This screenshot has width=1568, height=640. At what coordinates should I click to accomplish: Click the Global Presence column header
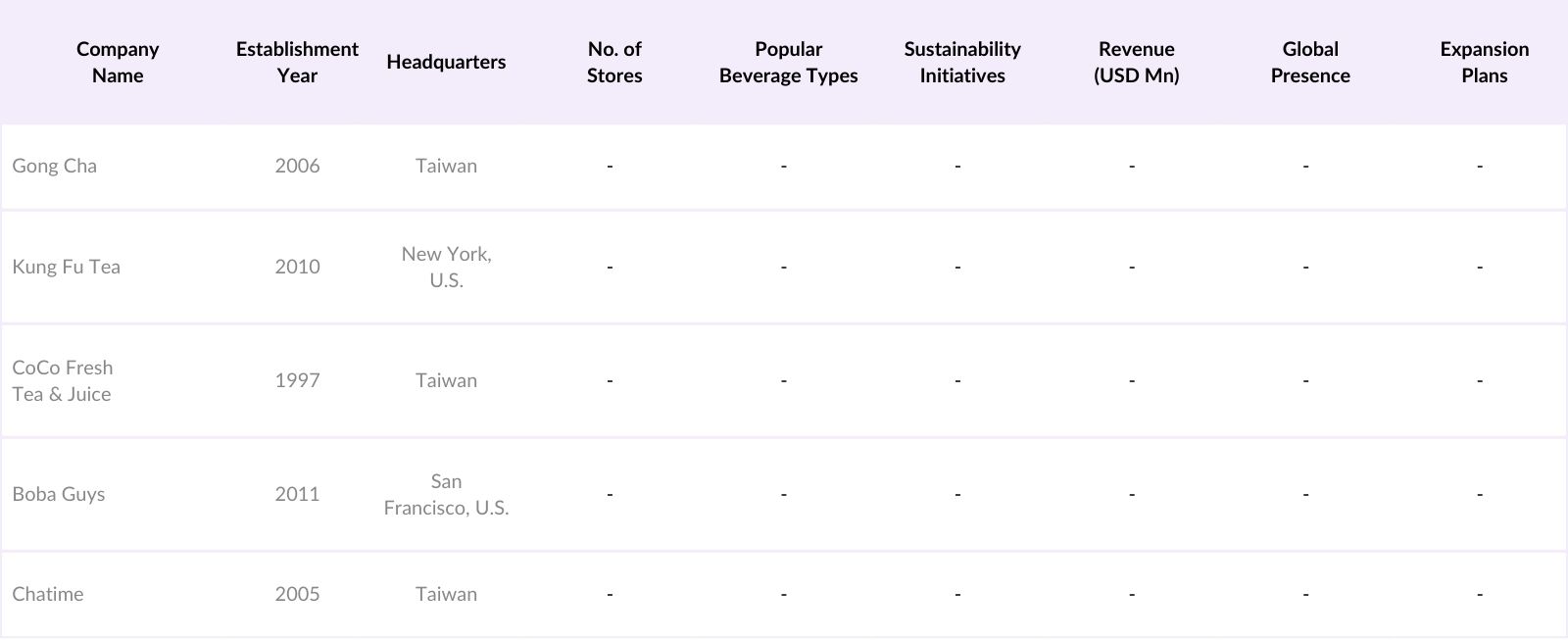(1310, 62)
